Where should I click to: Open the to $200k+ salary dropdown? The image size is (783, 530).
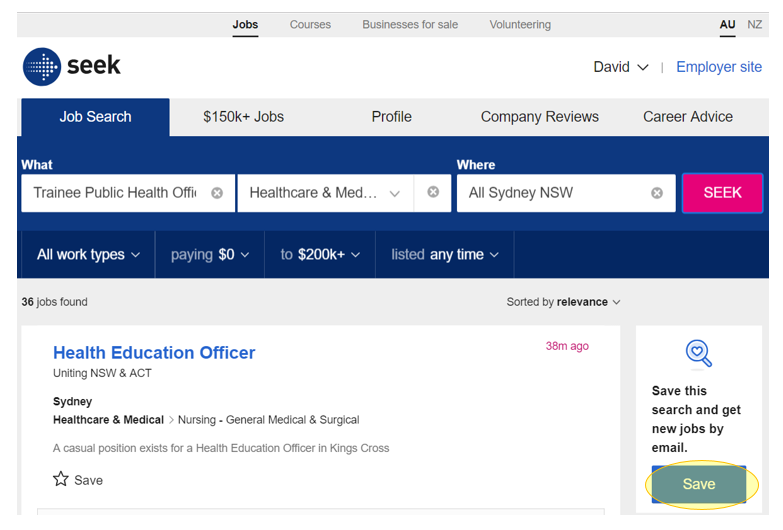[320, 254]
